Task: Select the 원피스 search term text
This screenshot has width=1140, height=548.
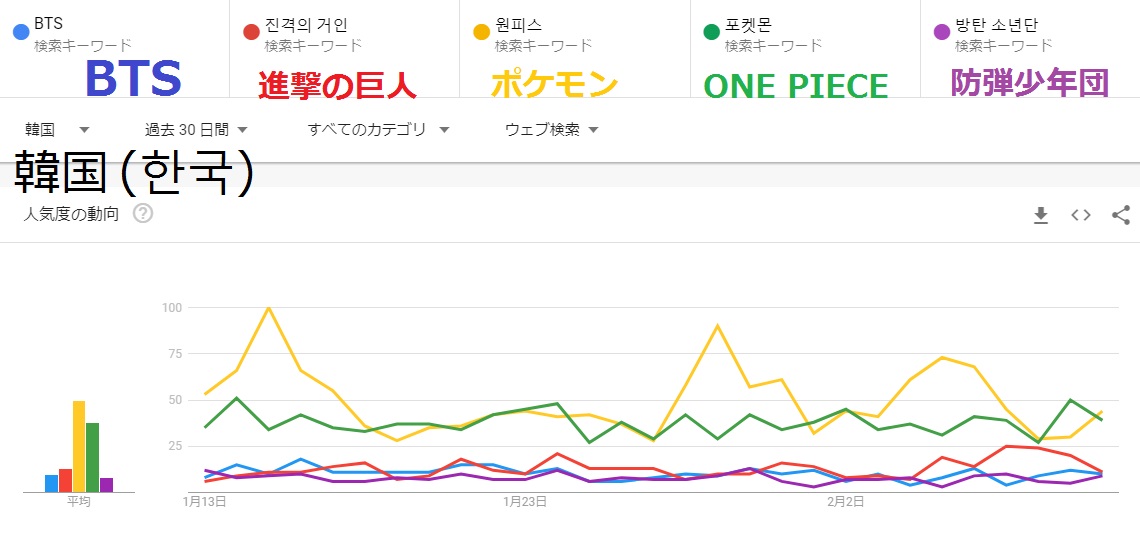Action: click(516, 25)
